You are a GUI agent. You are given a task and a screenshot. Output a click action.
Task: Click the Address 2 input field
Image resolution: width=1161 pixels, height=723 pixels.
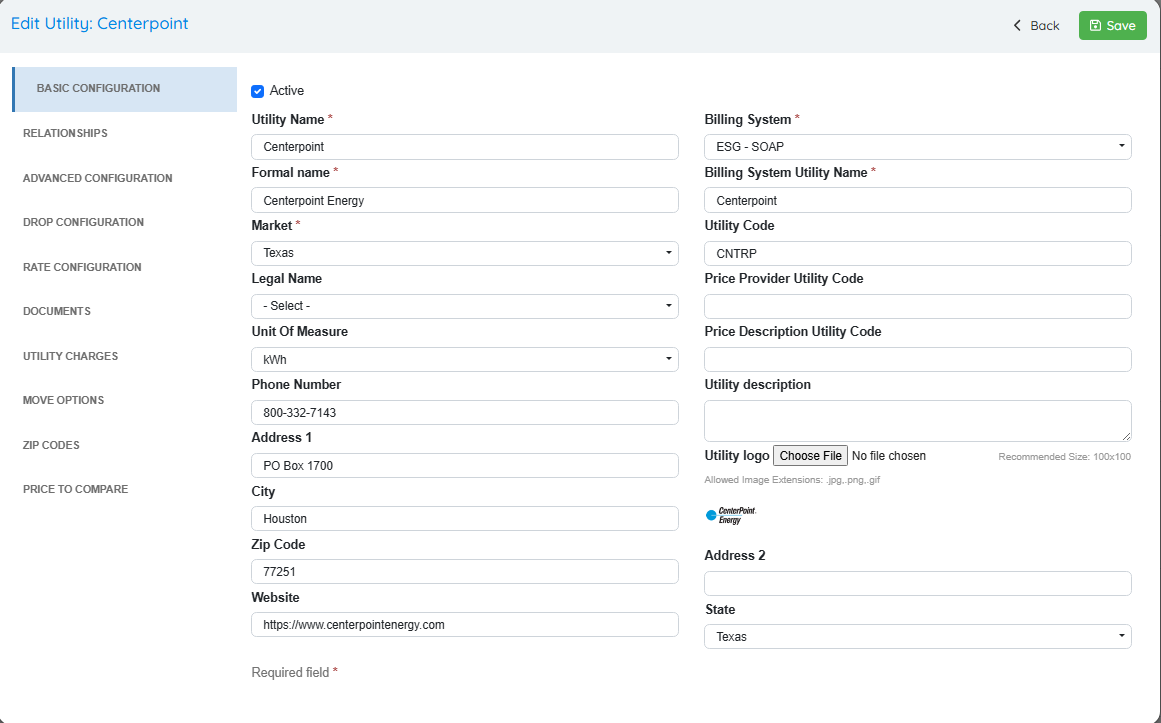[917, 583]
